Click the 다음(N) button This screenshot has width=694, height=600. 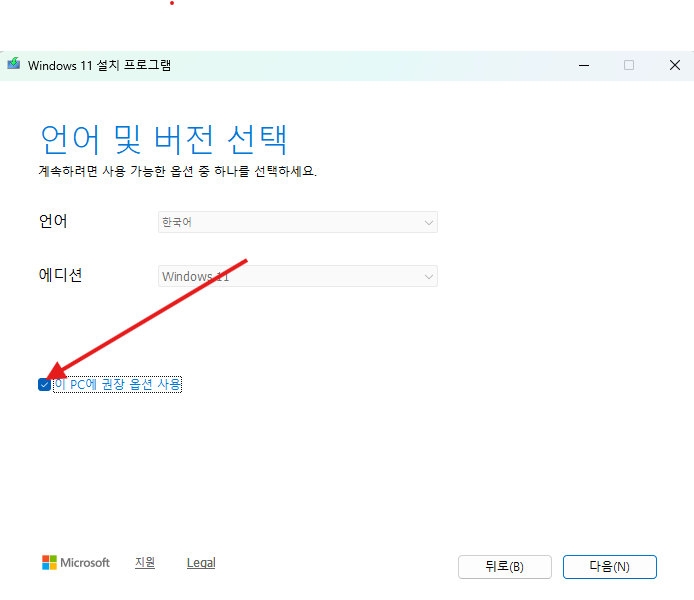609,566
